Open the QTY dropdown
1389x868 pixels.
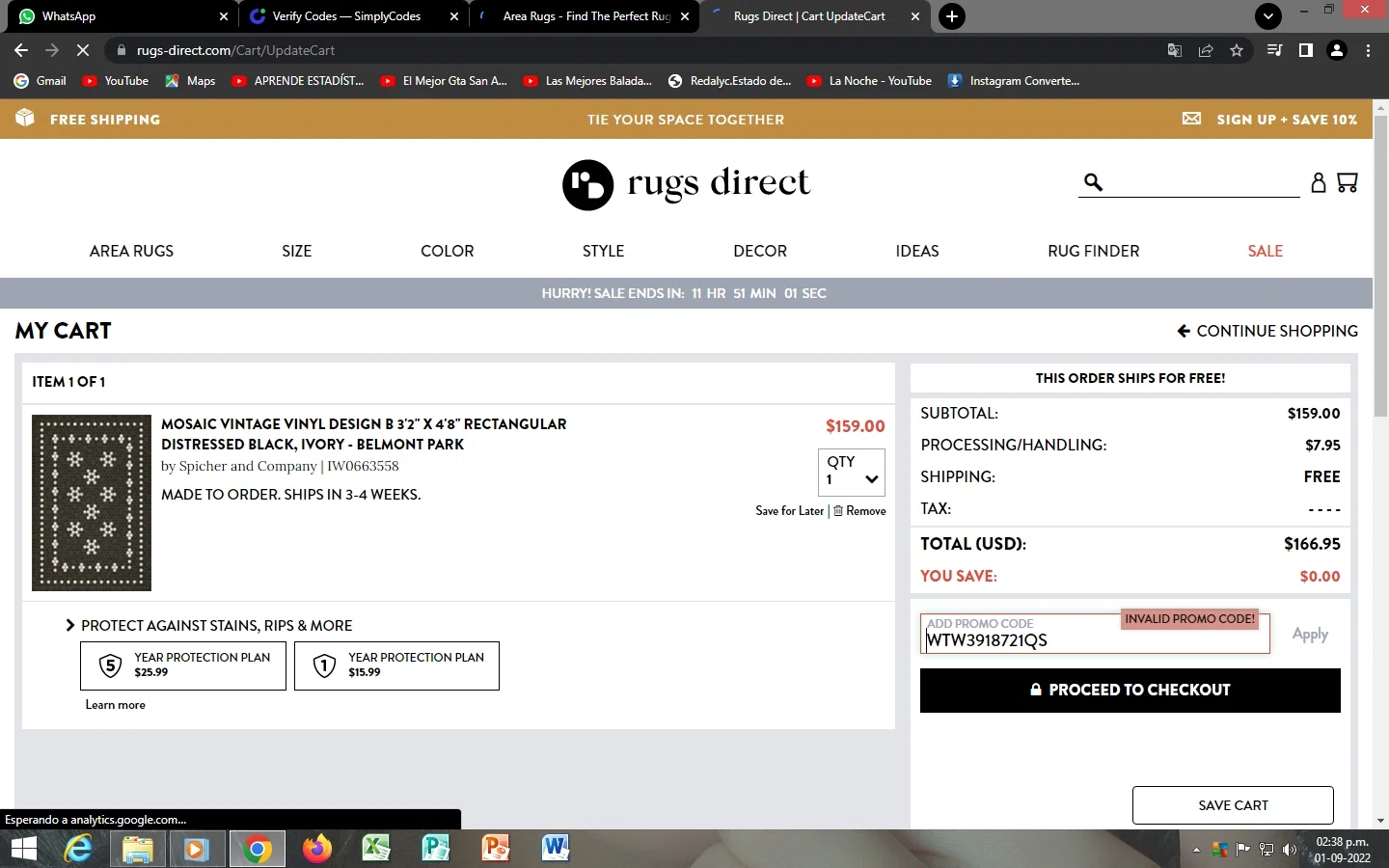[x=852, y=472]
